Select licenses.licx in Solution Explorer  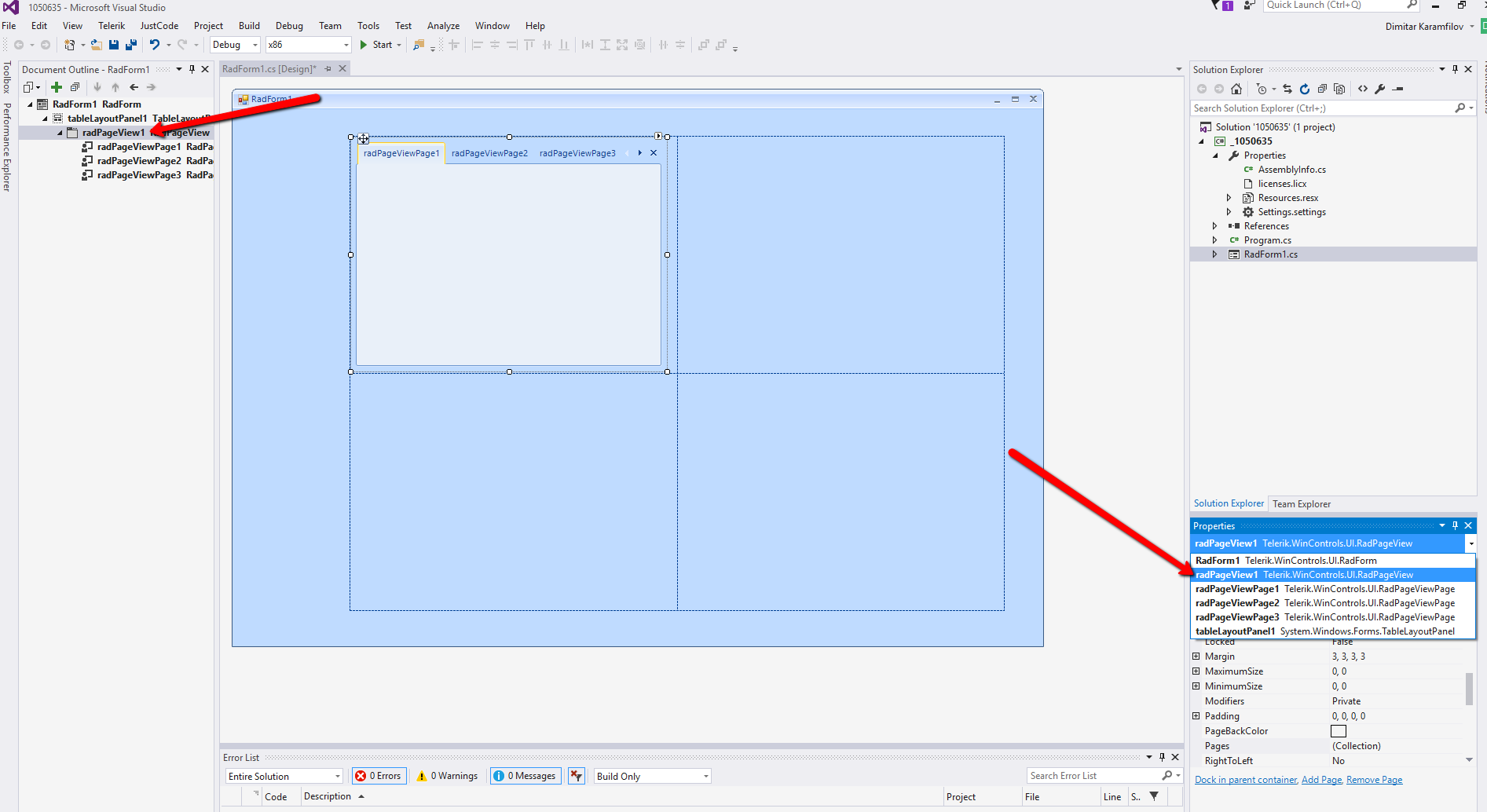coord(1282,184)
